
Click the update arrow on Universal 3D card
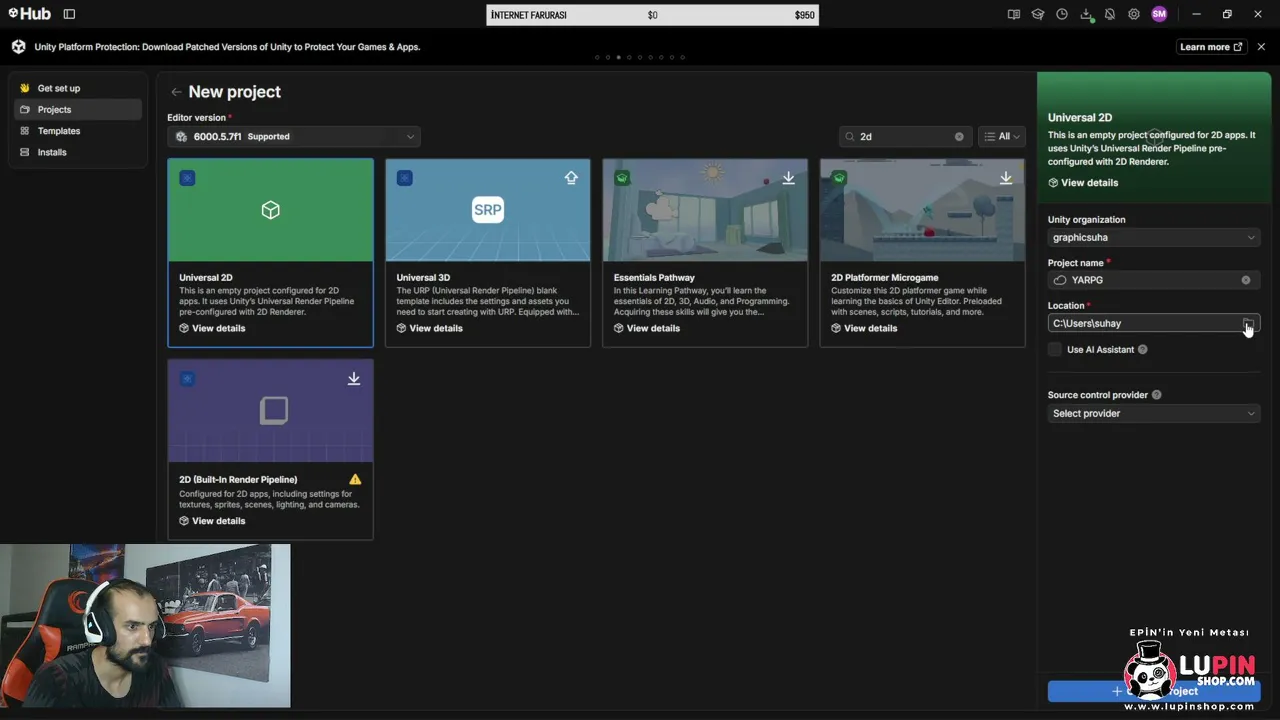click(571, 178)
